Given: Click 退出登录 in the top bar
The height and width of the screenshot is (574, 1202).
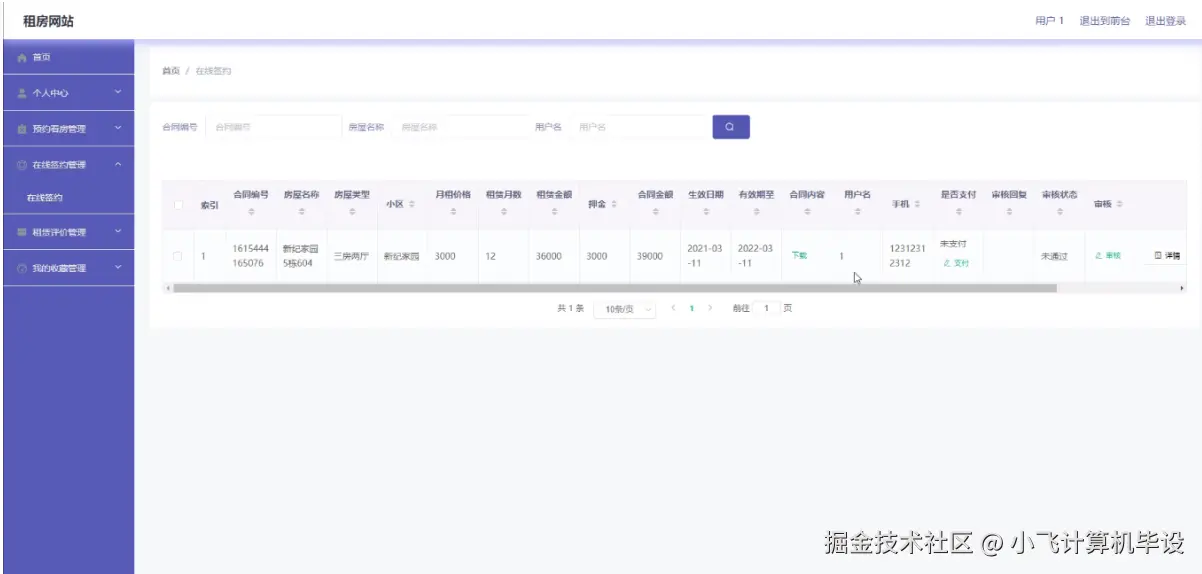Looking at the screenshot, I should 1165,20.
